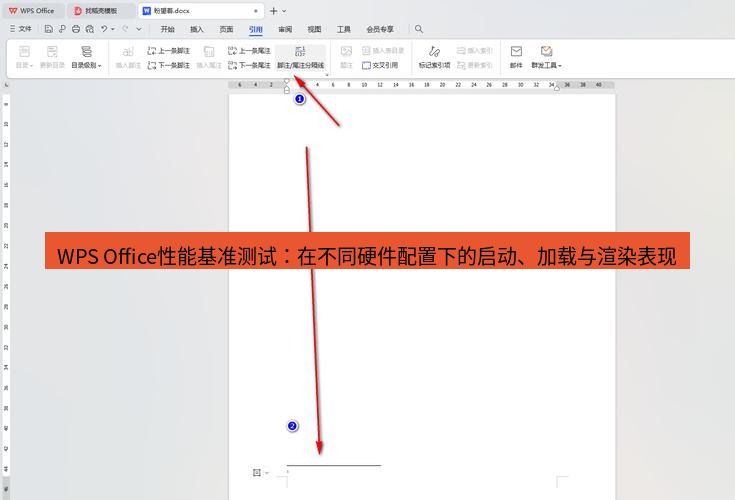This screenshot has width=735, height=500.
Task: Click the 更新目录 update TOC button
Action: (x=52, y=57)
